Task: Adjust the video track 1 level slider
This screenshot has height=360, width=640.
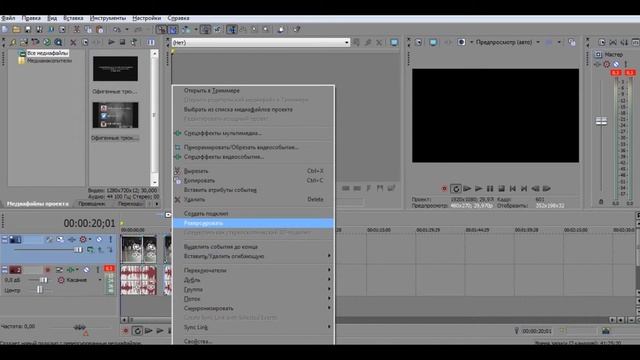Action: click(77, 249)
